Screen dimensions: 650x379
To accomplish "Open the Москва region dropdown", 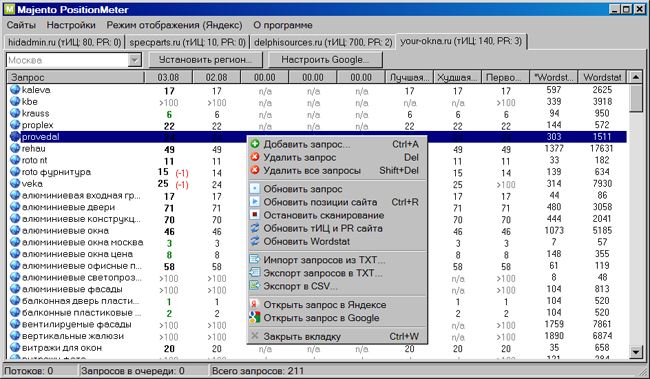I will [135, 60].
